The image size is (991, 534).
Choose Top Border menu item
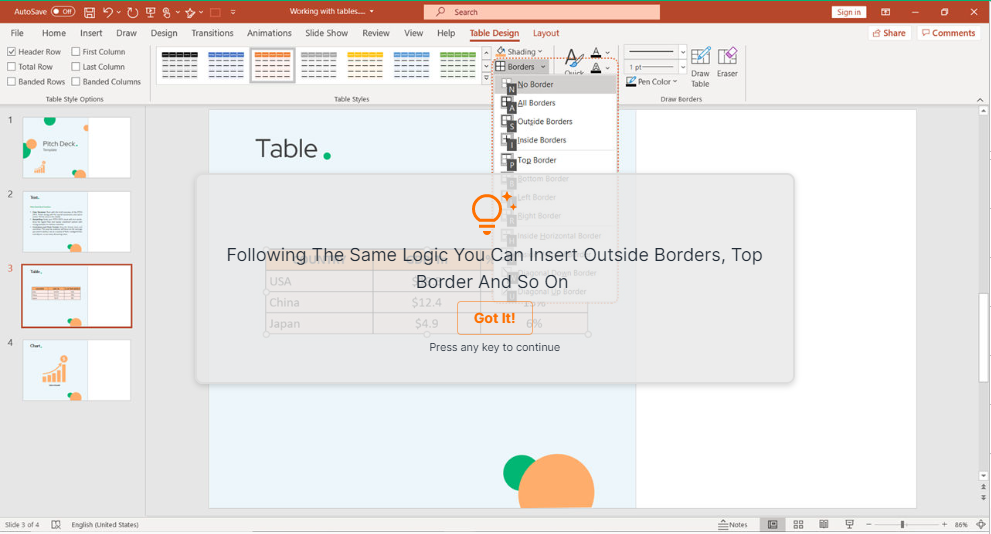556,160
